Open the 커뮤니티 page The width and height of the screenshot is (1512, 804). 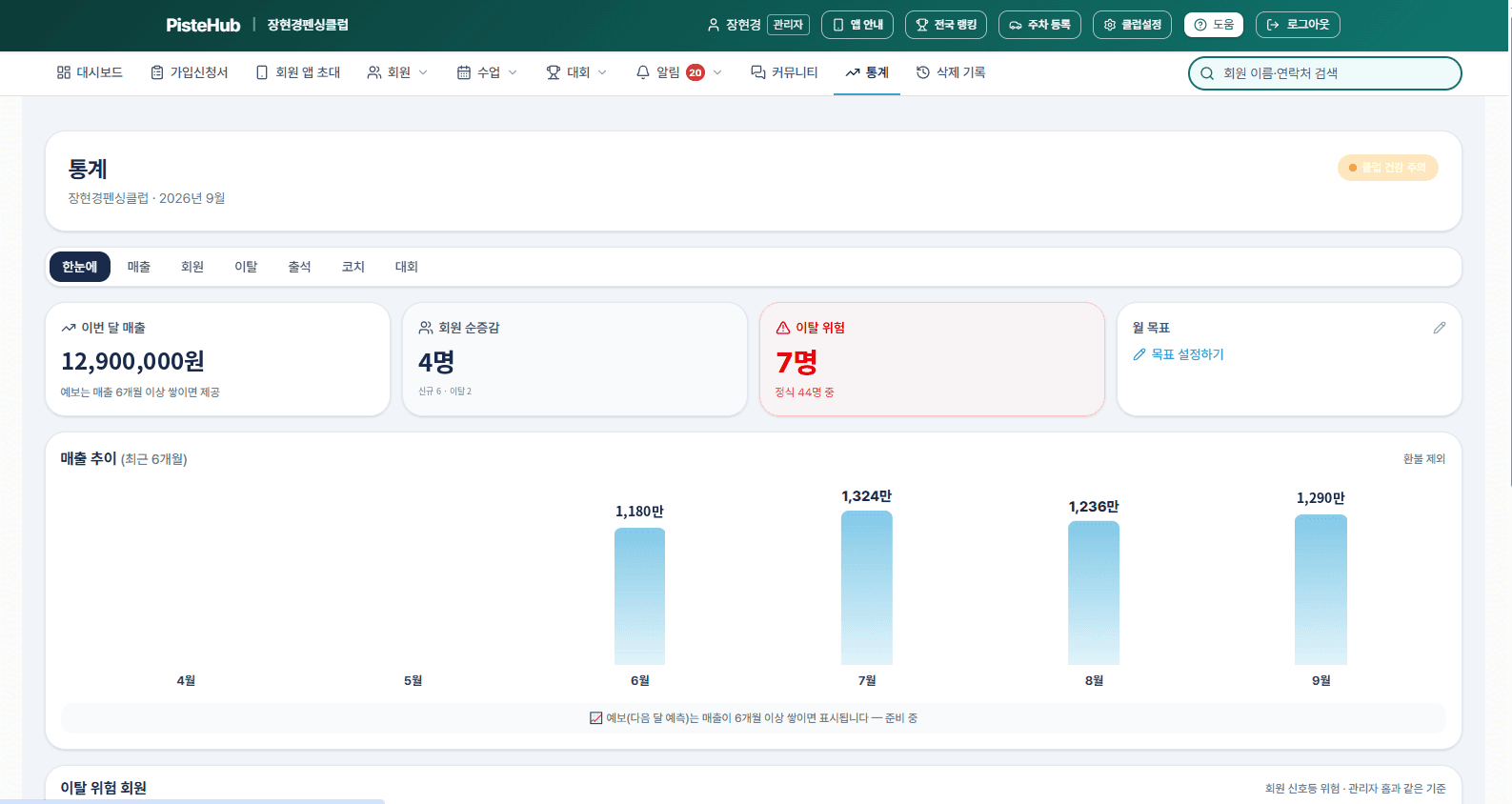click(784, 72)
